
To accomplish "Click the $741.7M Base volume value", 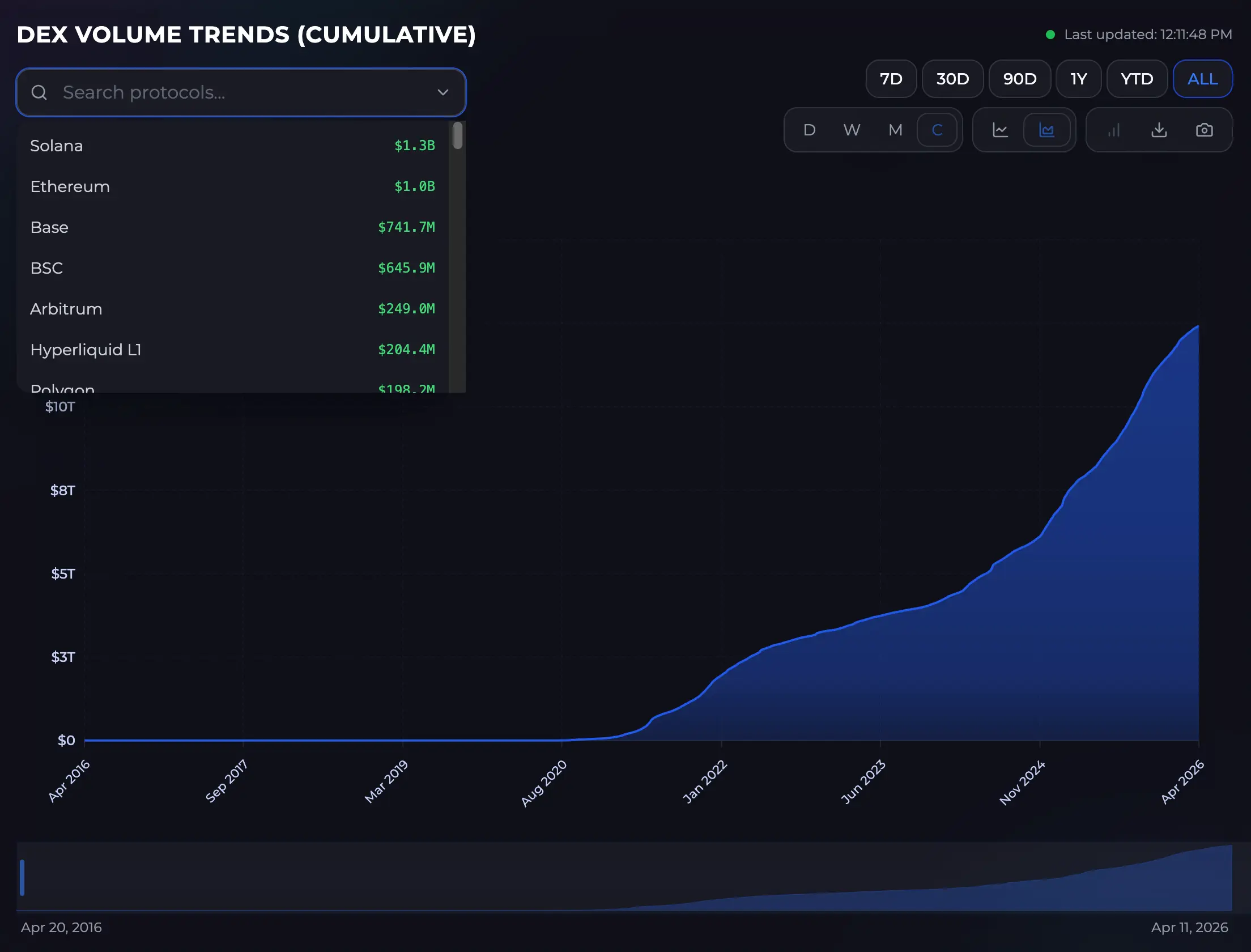I will coord(406,227).
